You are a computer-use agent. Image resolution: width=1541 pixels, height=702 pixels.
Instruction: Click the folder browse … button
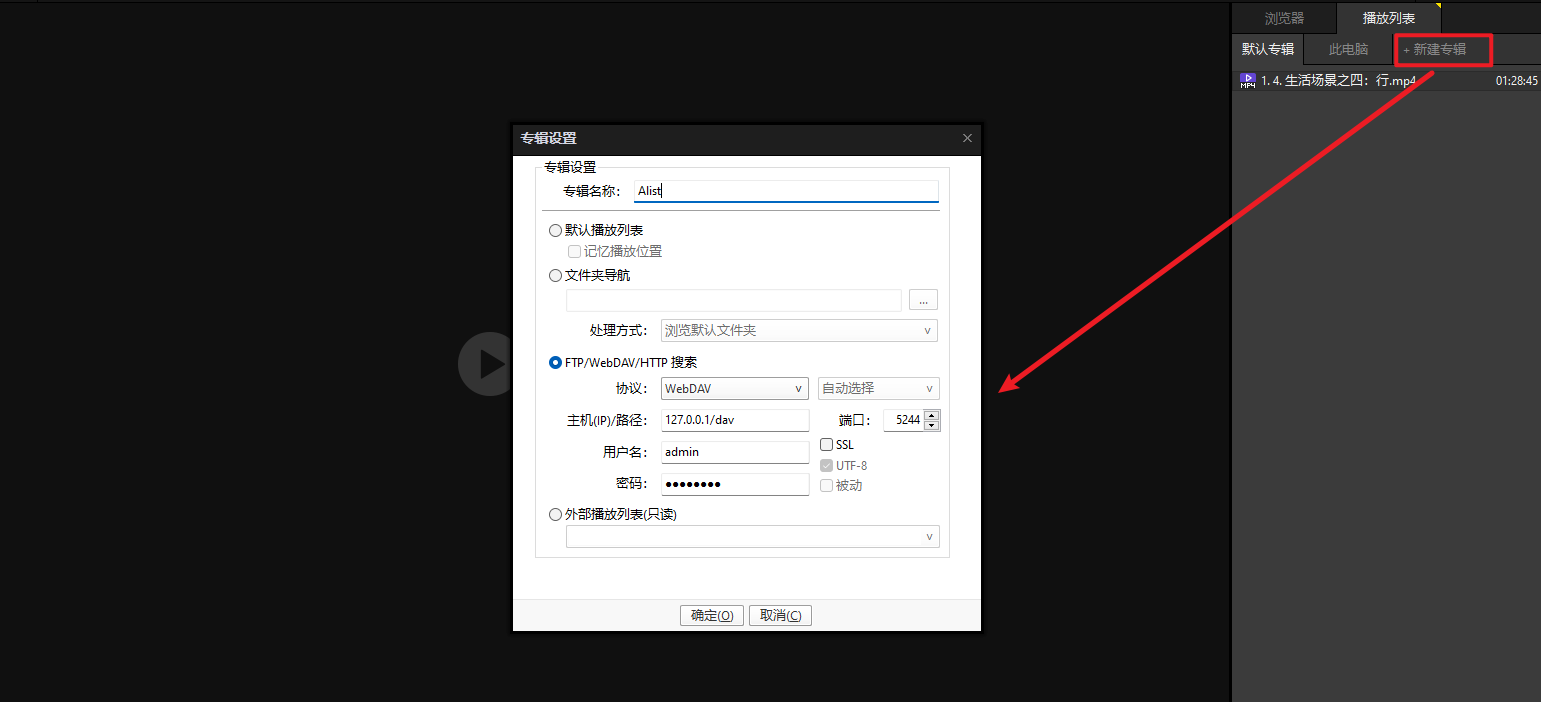click(923, 300)
